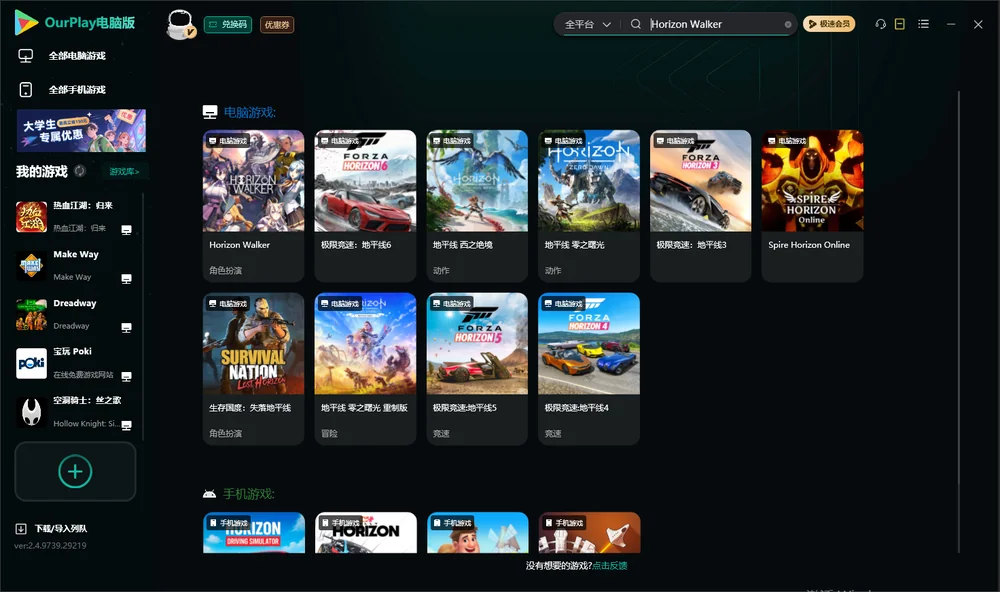1000x592 pixels.
Task: Refresh my games using the icon beside 我的游戏
Action: coord(80,171)
